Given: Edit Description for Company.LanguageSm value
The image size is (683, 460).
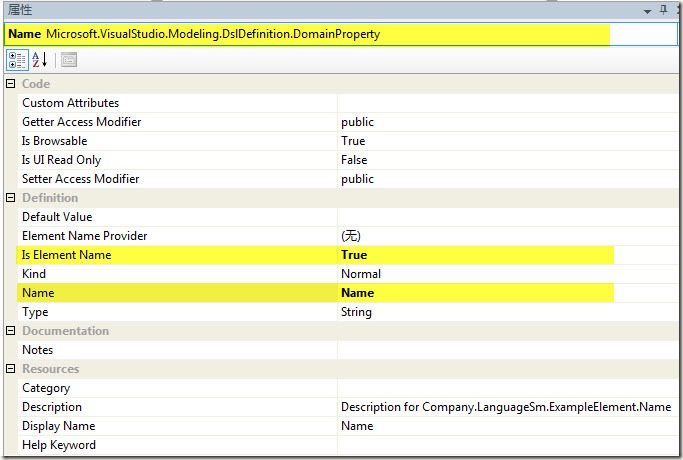Looking at the screenshot, I should point(507,407).
